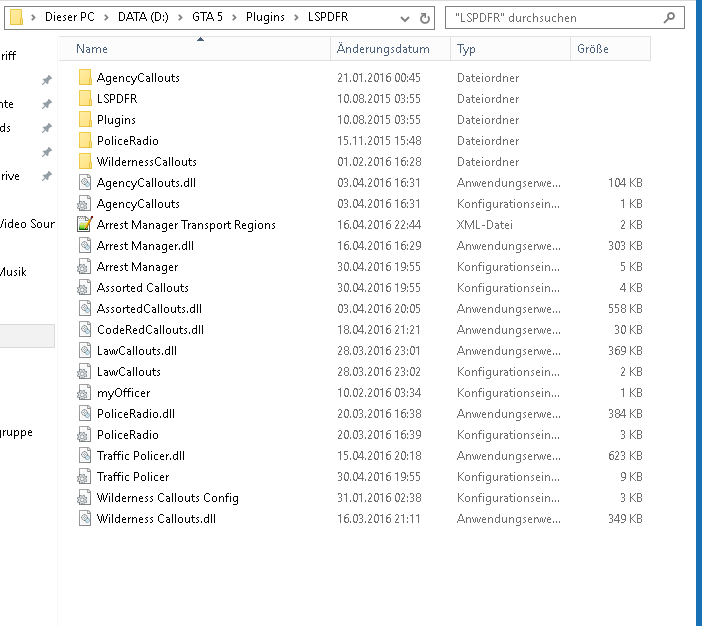The width and height of the screenshot is (702, 626).
Task: Click the AgencyCallouts.dll file icon
Action: [x=85, y=183]
